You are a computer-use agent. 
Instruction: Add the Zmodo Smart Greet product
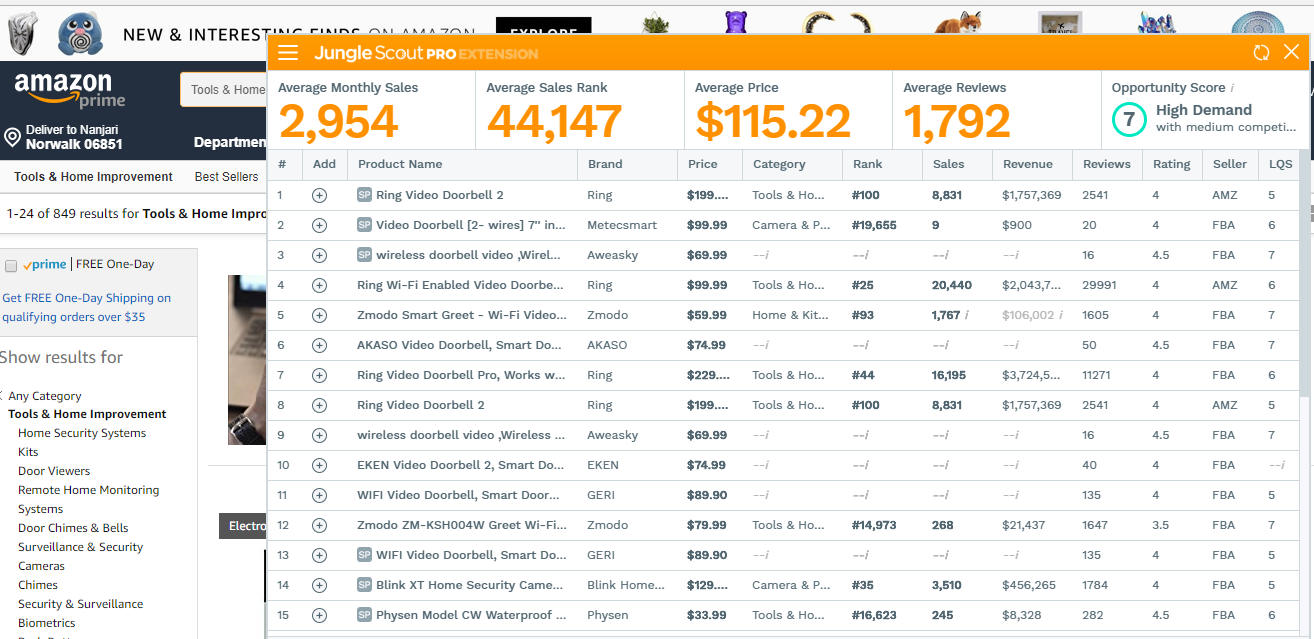click(x=319, y=315)
